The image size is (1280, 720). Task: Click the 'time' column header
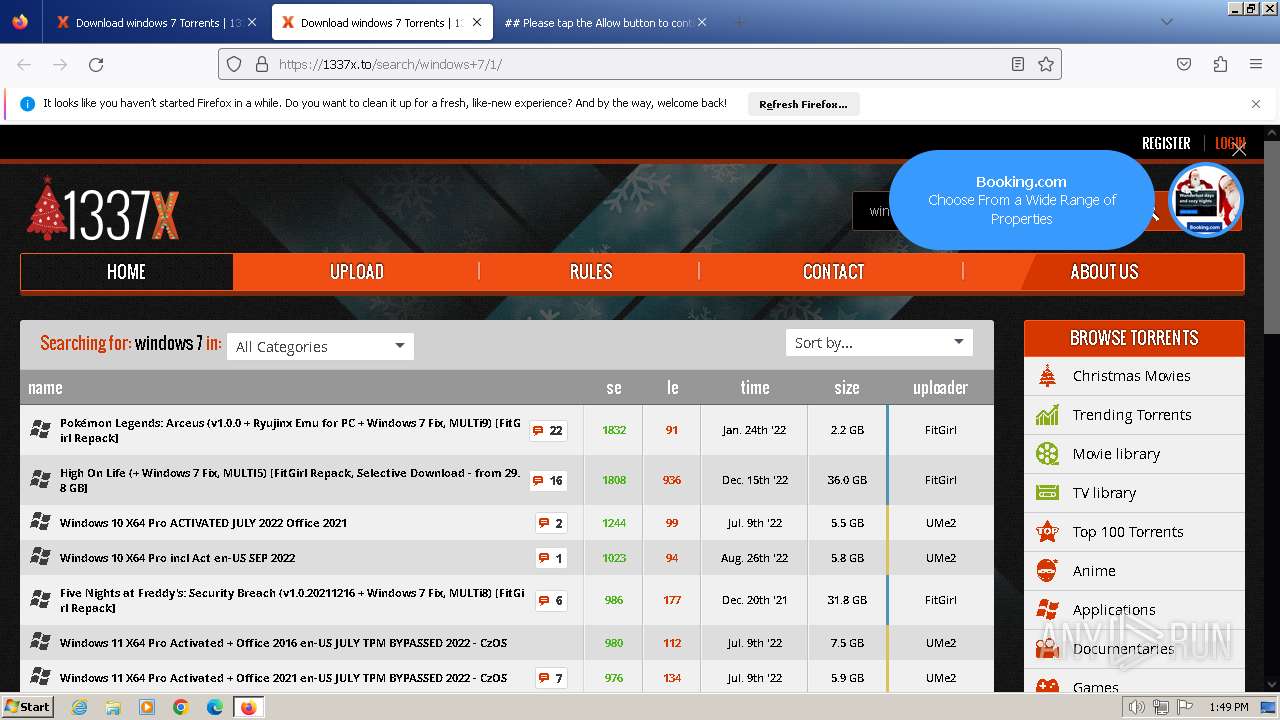(x=755, y=388)
